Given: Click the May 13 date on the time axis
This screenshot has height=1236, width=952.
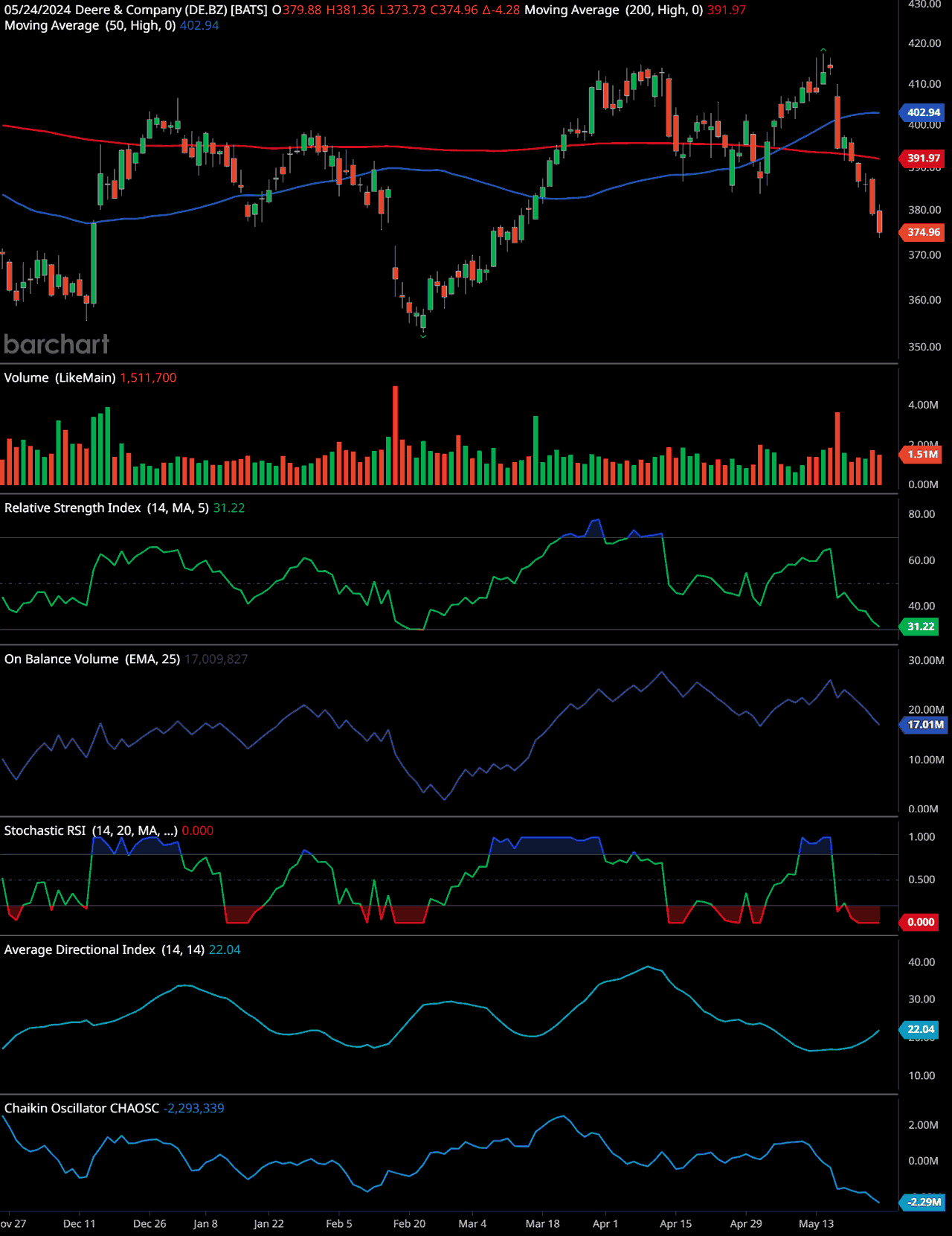Looking at the screenshot, I should (816, 1223).
